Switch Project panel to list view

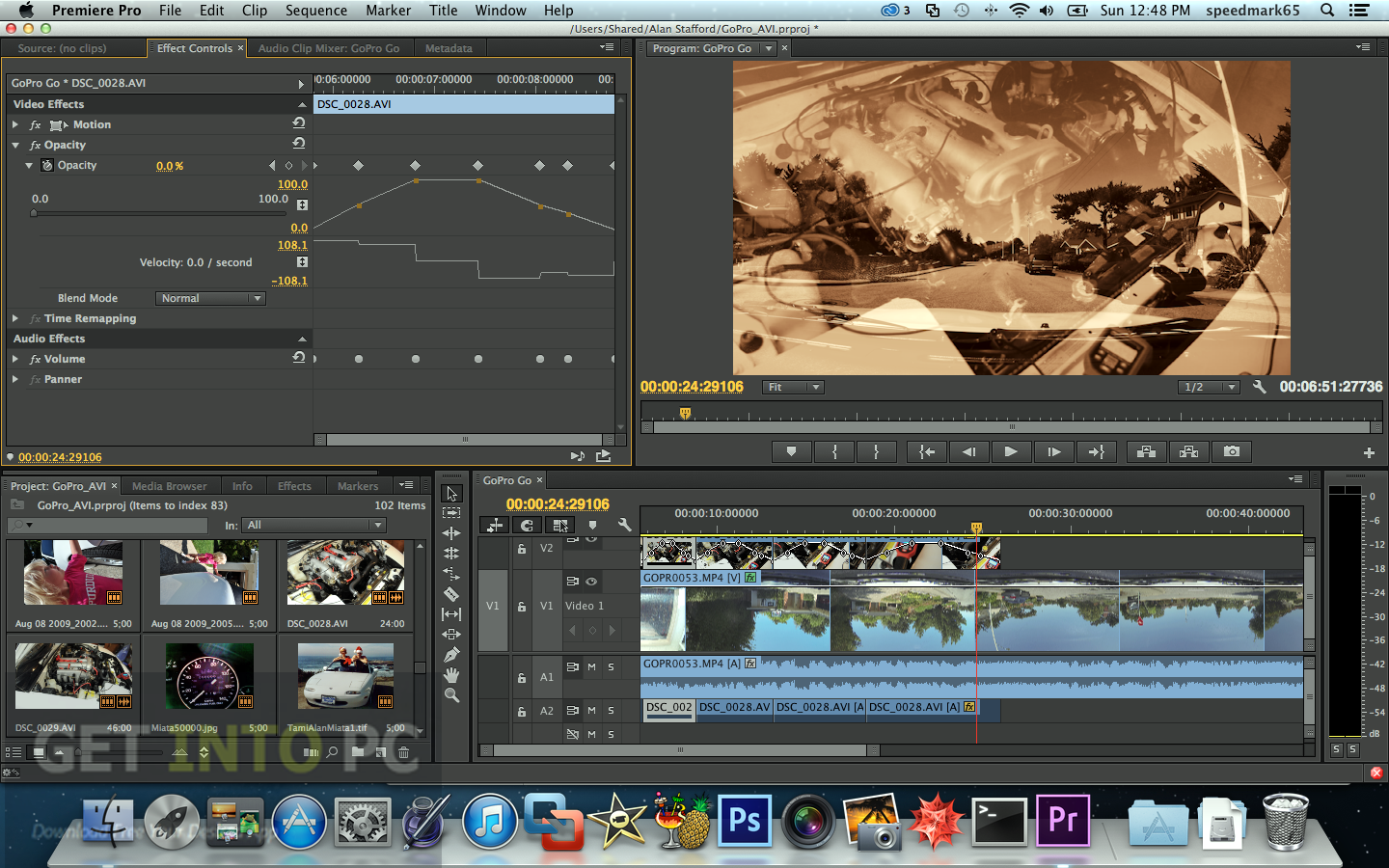[14, 752]
